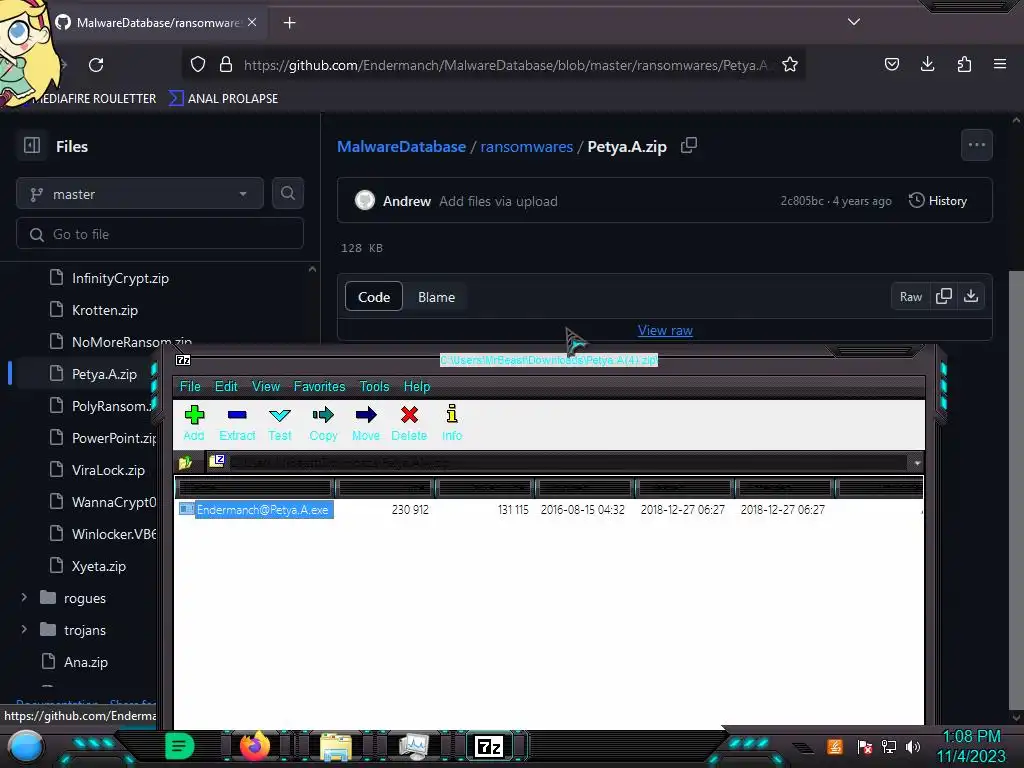Open Ana.zip in the file tree
Image resolution: width=1024 pixels, height=768 pixels.
(86, 662)
